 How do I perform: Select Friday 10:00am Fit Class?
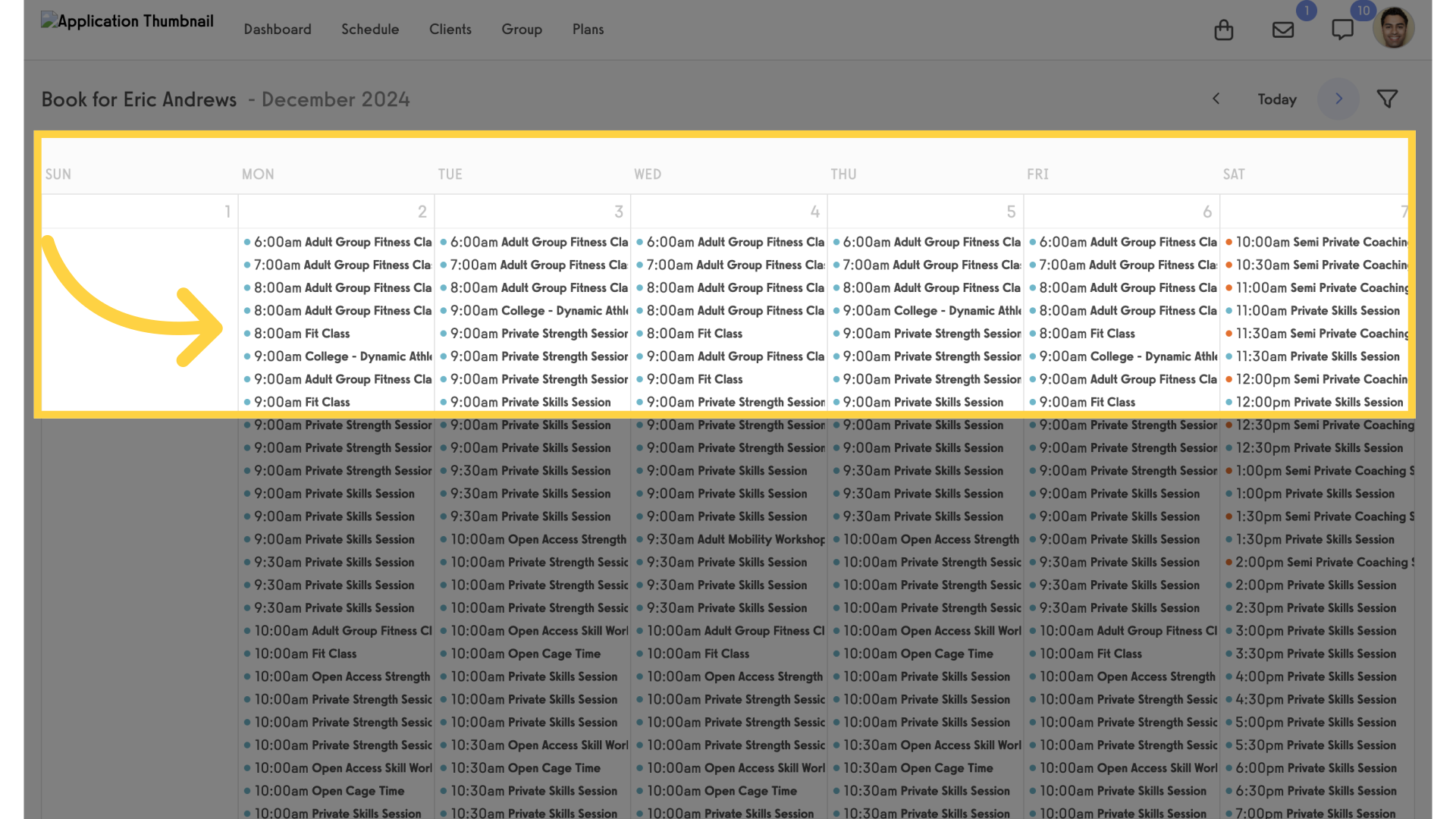[1086, 654]
